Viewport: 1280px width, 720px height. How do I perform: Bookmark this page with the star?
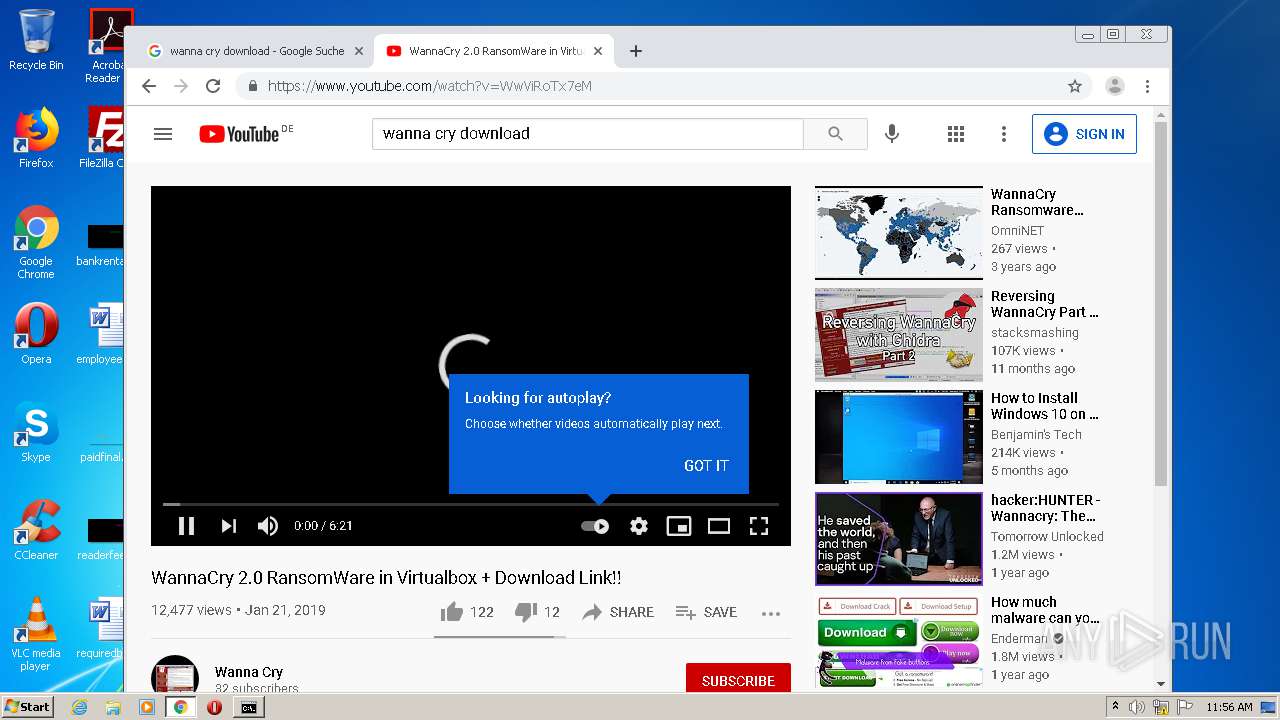[1075, 86]
